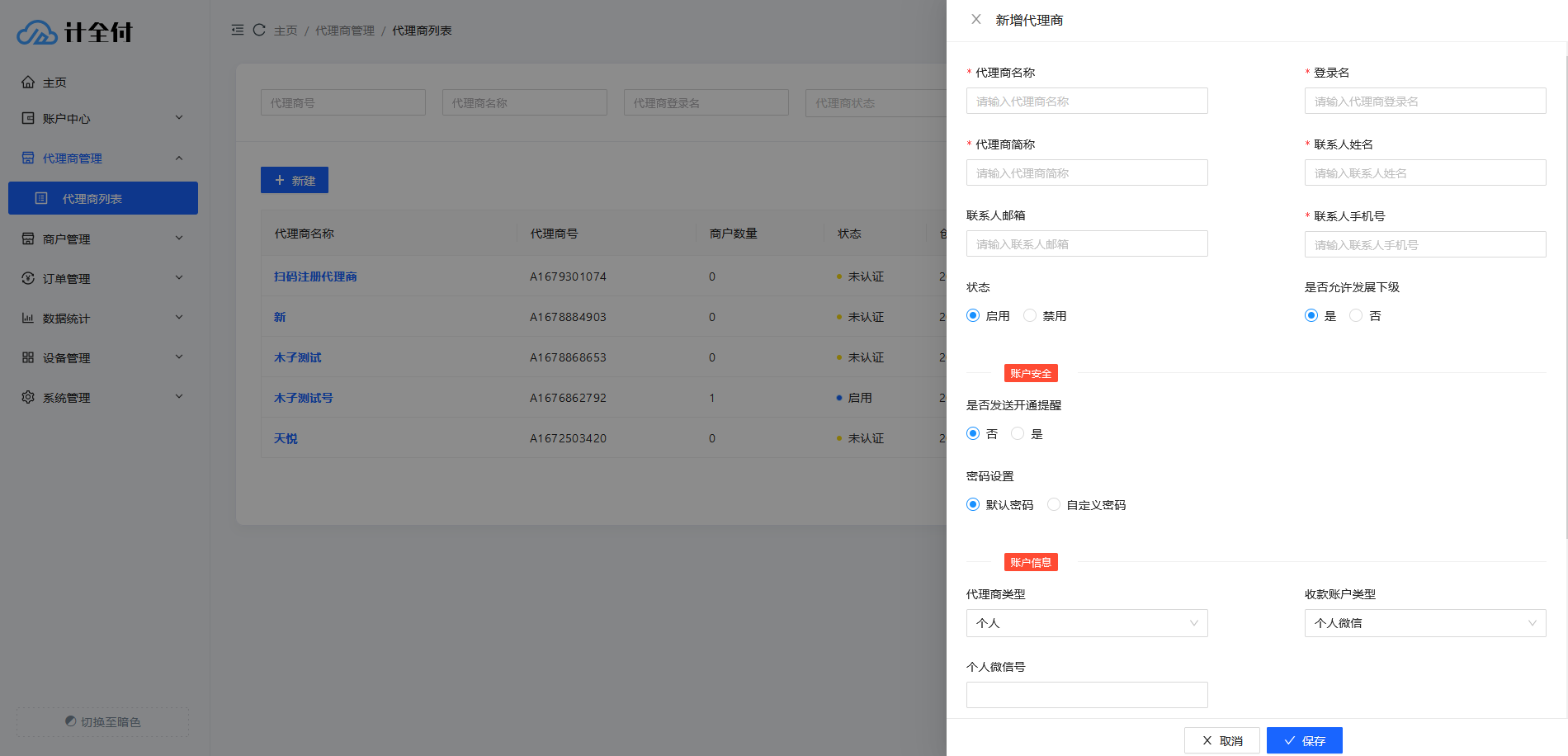Click the 订单管理 sidebar icon

(x=28, y=278)
